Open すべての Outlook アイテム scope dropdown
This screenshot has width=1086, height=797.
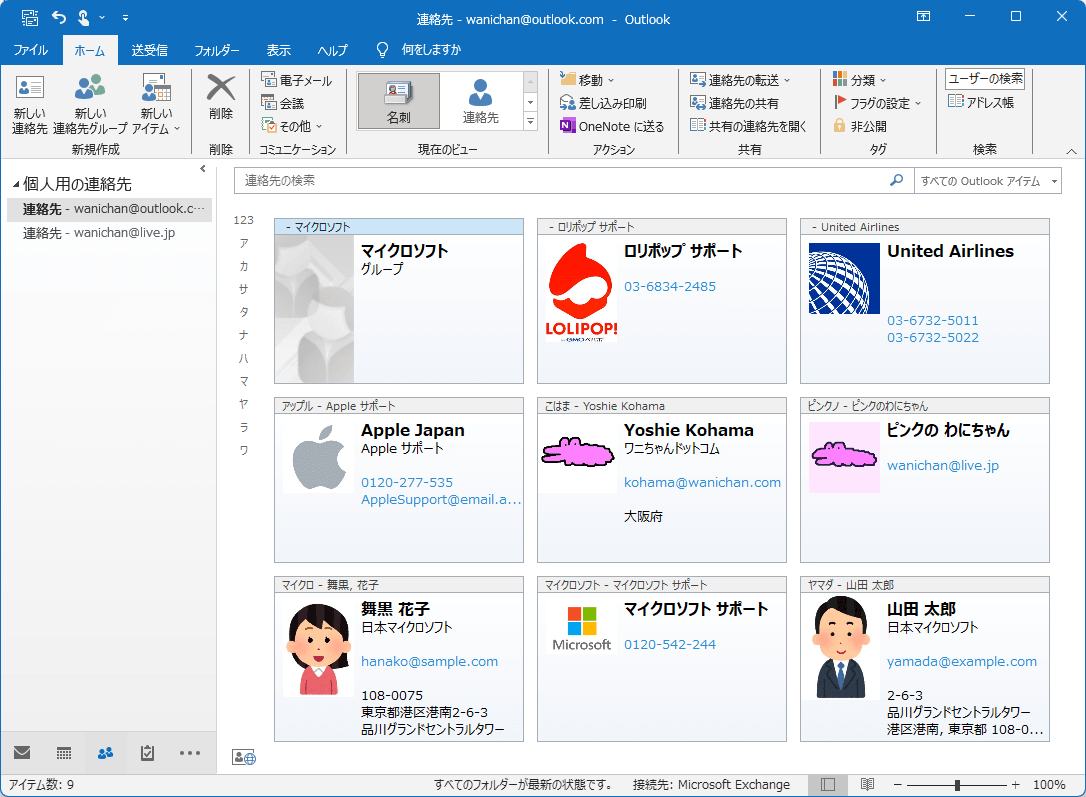pyautogui.click(x=988, y=181)
